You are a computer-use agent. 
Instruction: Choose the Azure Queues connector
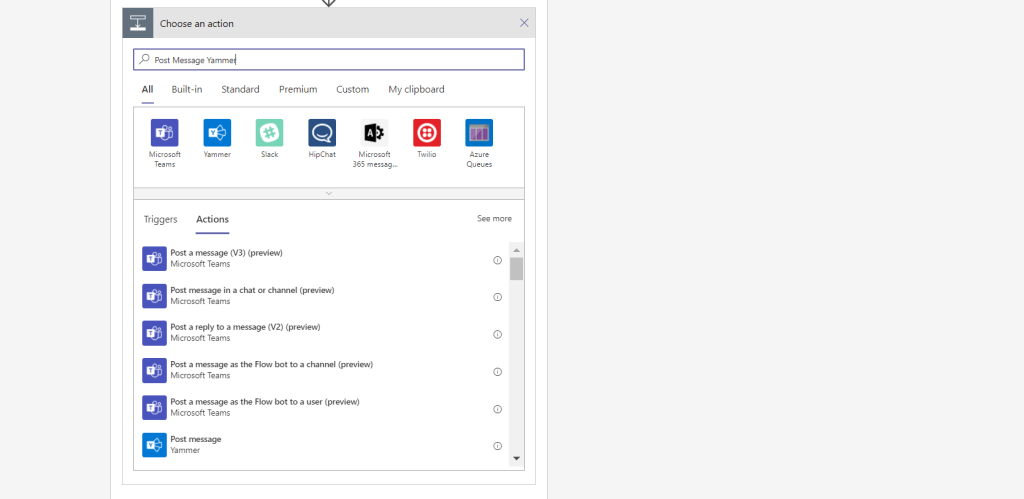pos(479,133)
